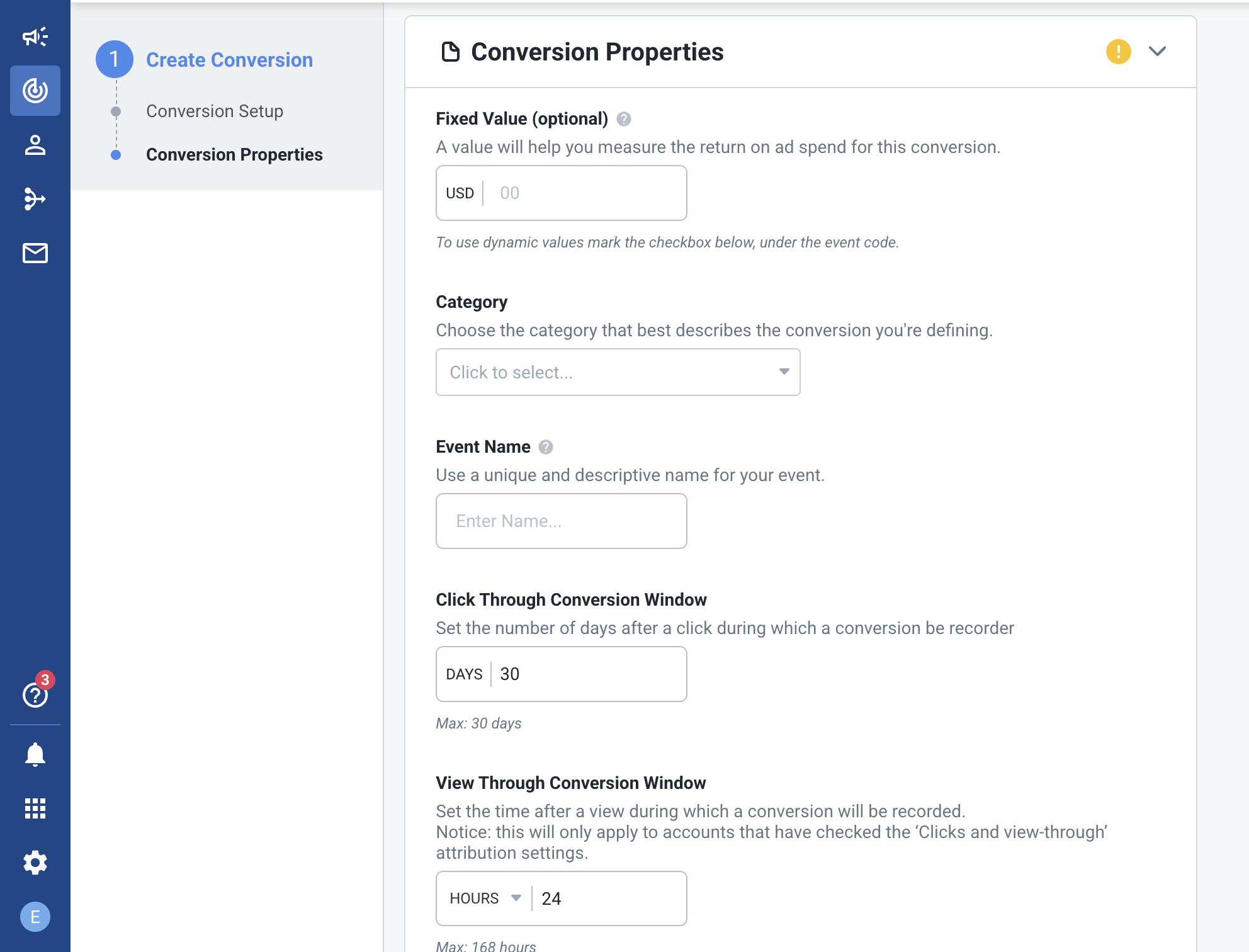
Task: Collapse the Conversion Properties panel chevron
Action: pos(1157,52)
